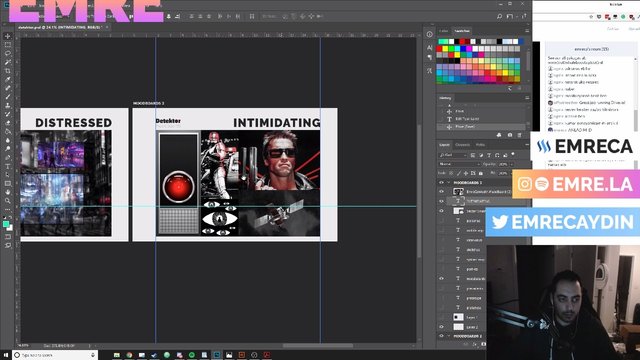
Task: Click the yellow swatch in Swatches panel
Action: [x=445, y=49]
